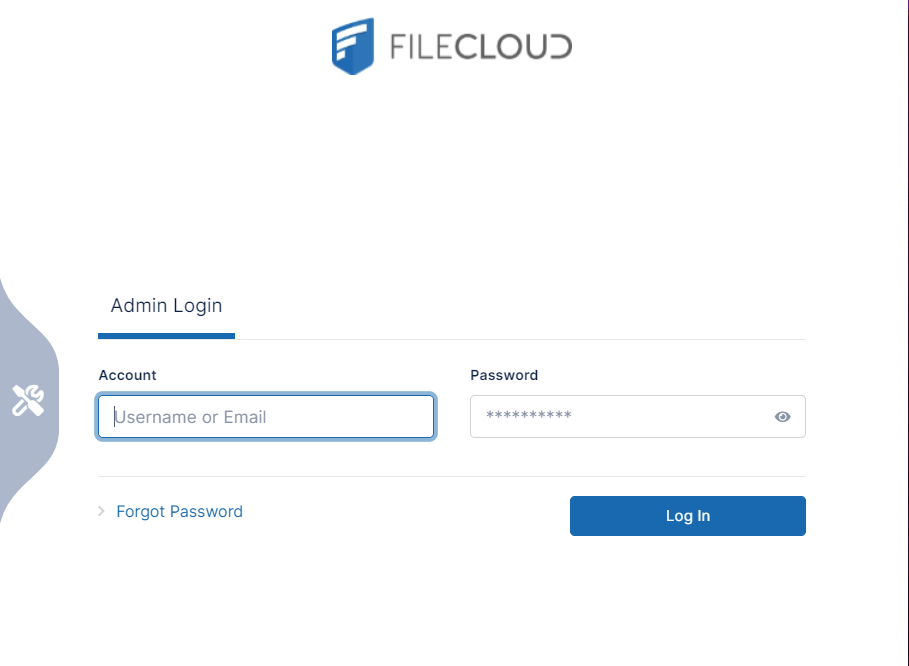Click the Account field label
Screen dimensions: 909x666
128,375
